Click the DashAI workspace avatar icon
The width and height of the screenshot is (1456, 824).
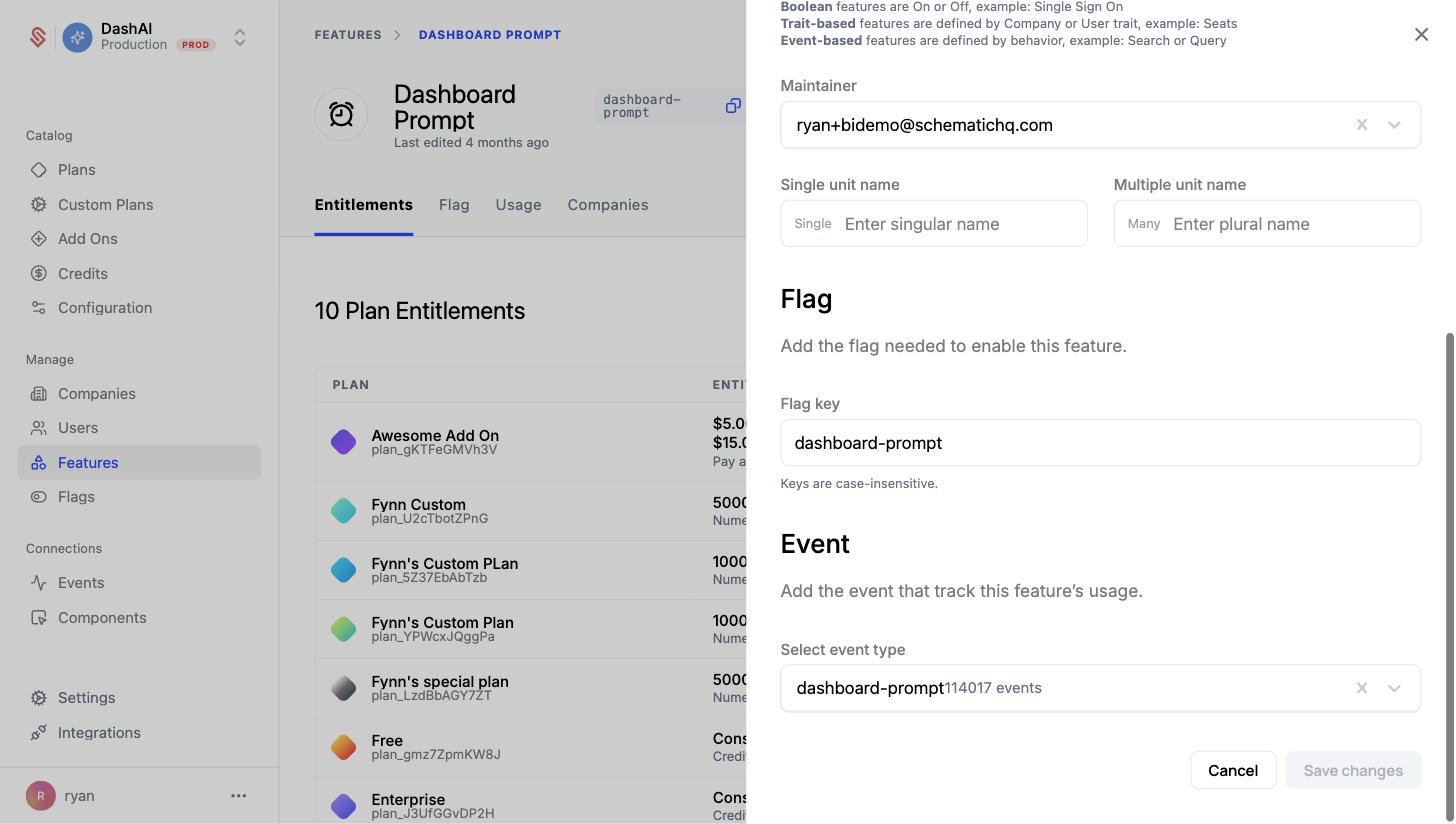click(x=77, y=37)
